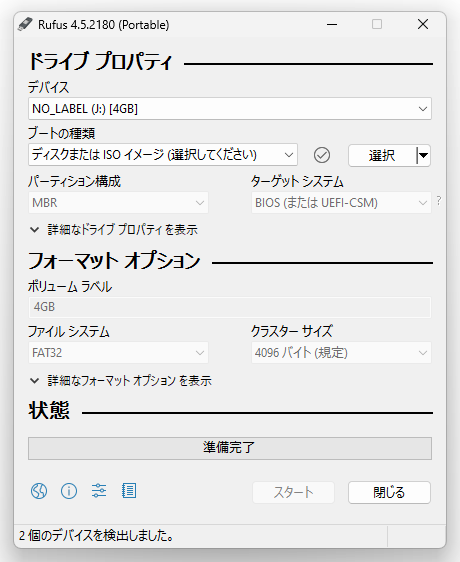
Task: Open the デバイス dropdown showing NO_LABEL (J:)
Action: tap(230, 109)
